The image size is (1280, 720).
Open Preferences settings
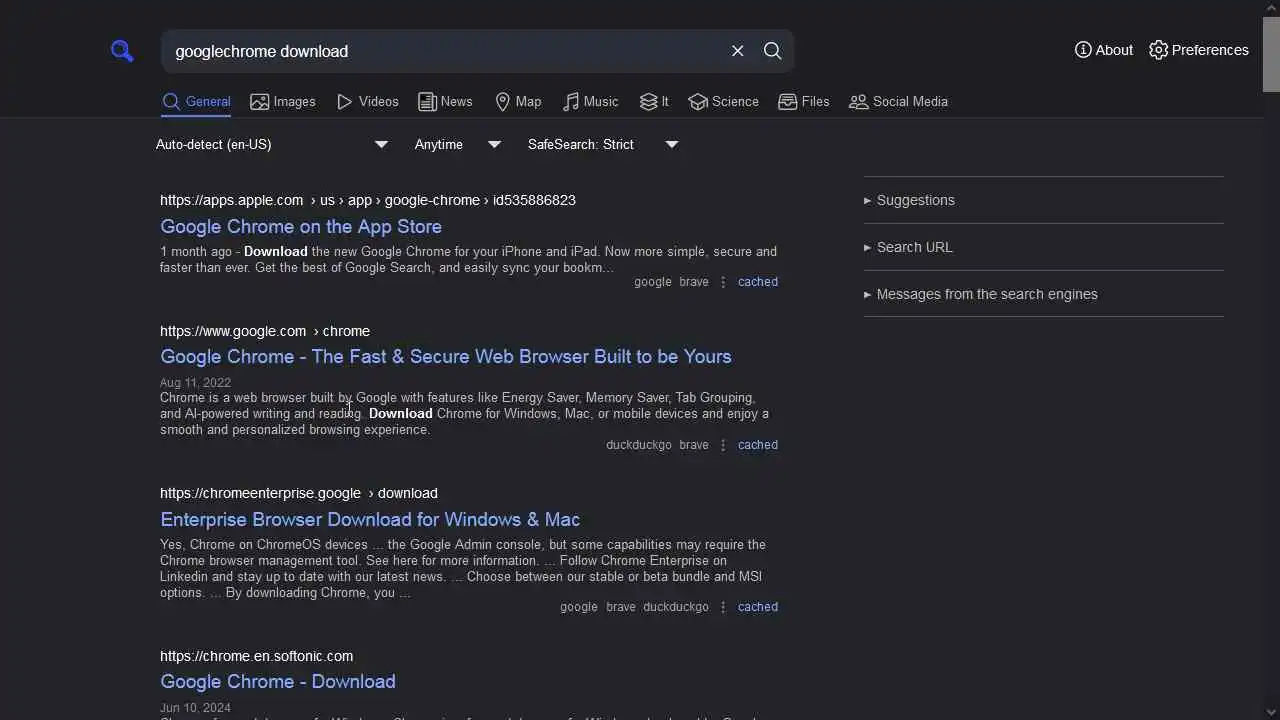1199,50
